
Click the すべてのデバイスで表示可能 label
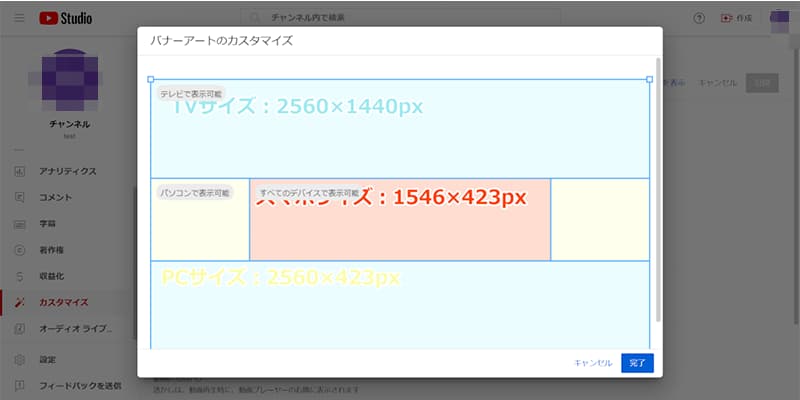(310, 193)
